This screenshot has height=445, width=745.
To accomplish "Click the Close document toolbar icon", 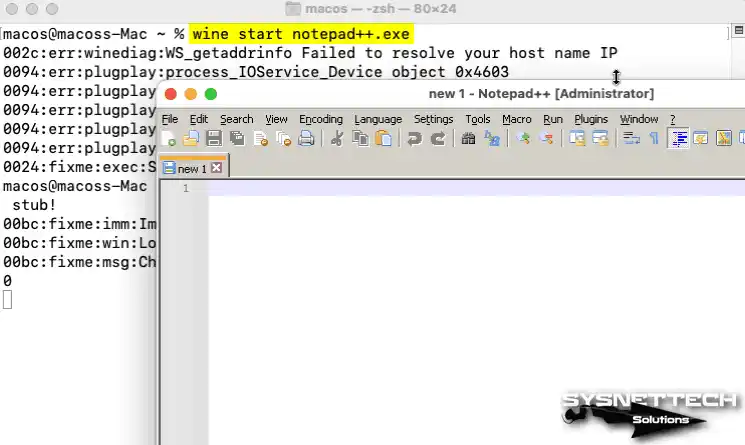I will [x=261, y=139].
